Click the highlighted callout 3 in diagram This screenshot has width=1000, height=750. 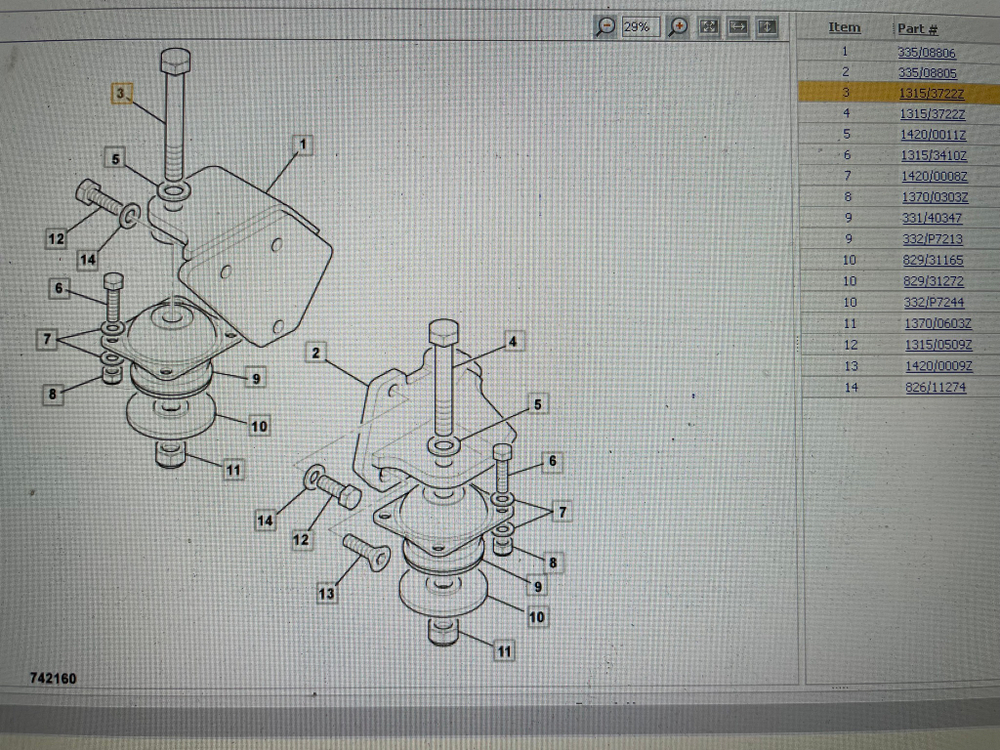120,93
